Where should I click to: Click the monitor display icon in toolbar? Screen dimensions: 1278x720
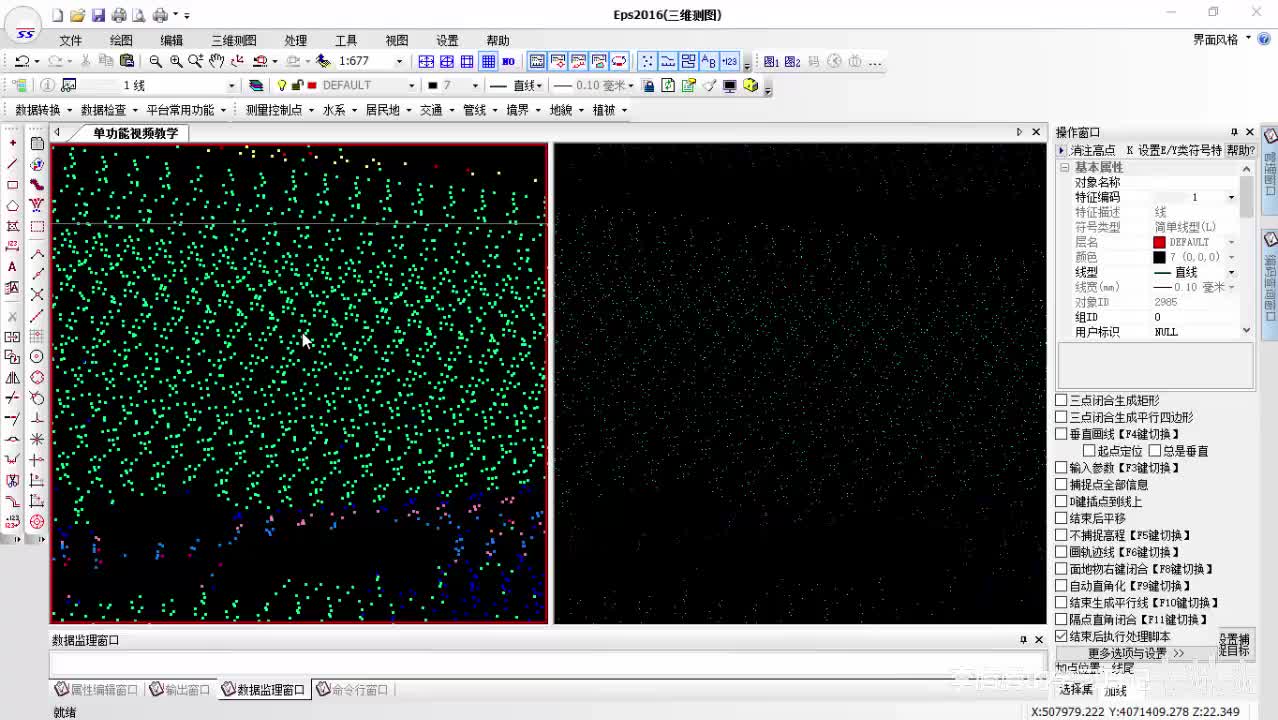click(x=729, y=86)
